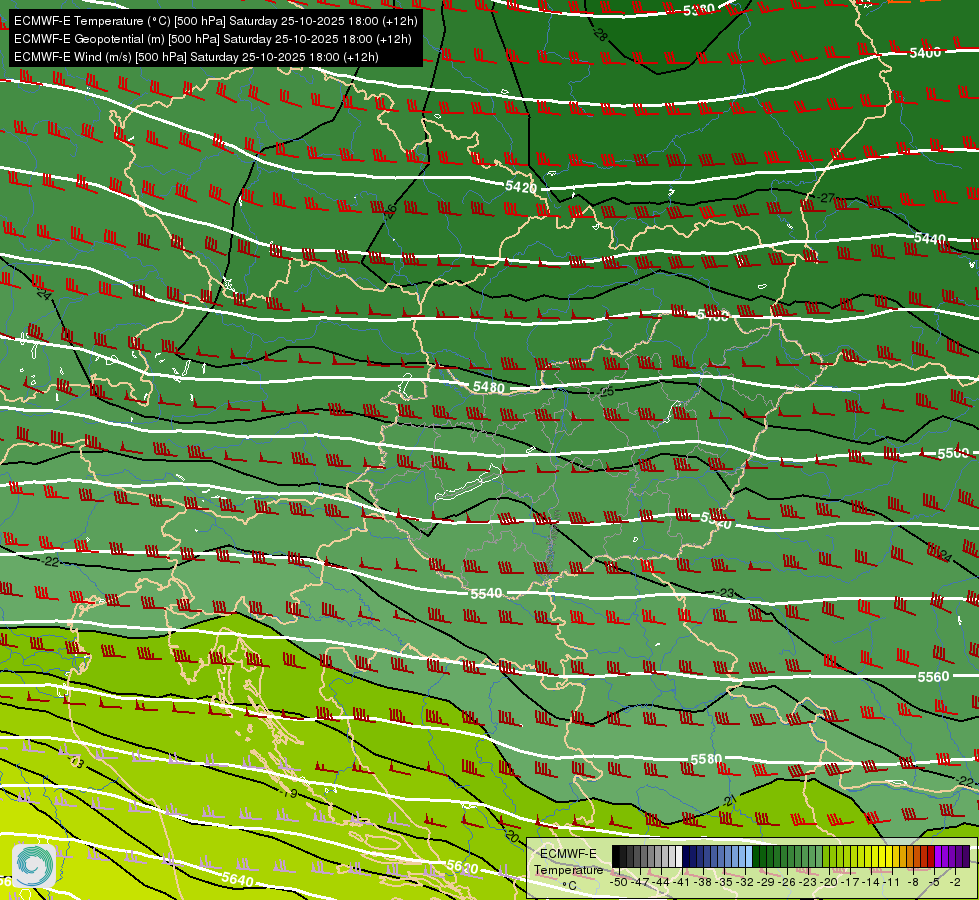The image size is (979, 900).
Task: Click the 5500 geopotential contour label
Action: pos(953,453)
